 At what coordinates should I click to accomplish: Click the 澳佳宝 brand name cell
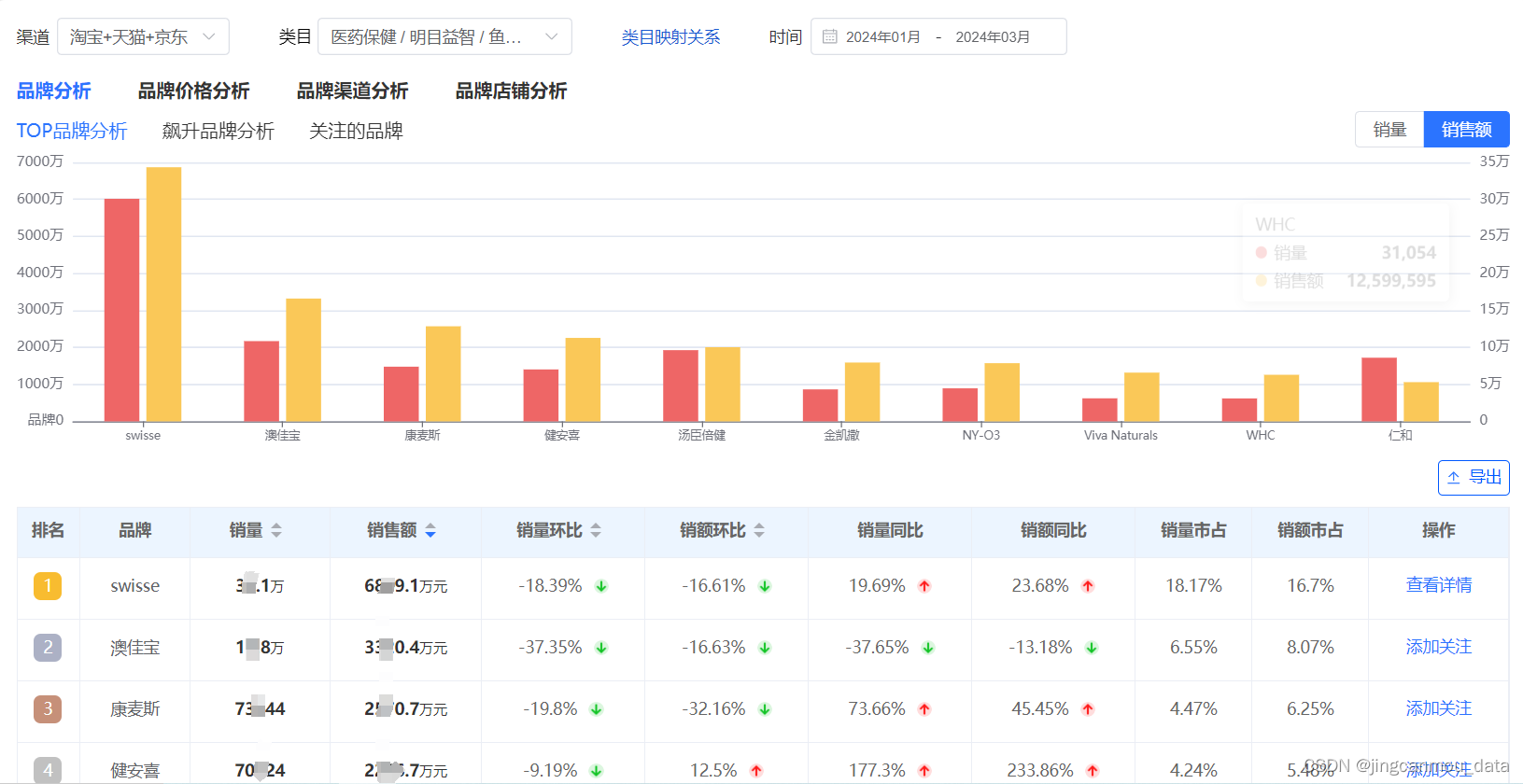[135, 648]
